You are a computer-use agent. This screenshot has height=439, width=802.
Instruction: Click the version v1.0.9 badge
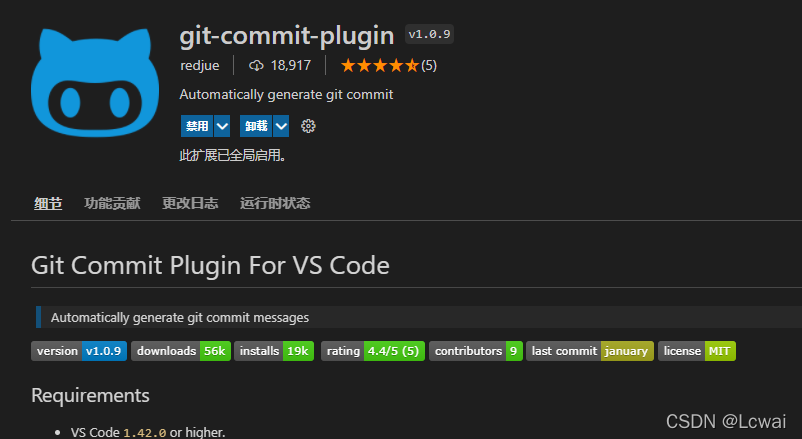[79, 351]
